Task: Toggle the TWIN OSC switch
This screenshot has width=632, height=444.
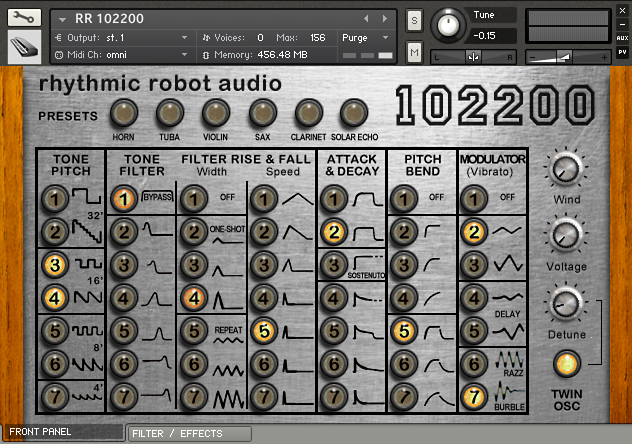Action: pyautogui.click(x=567, y=364)
